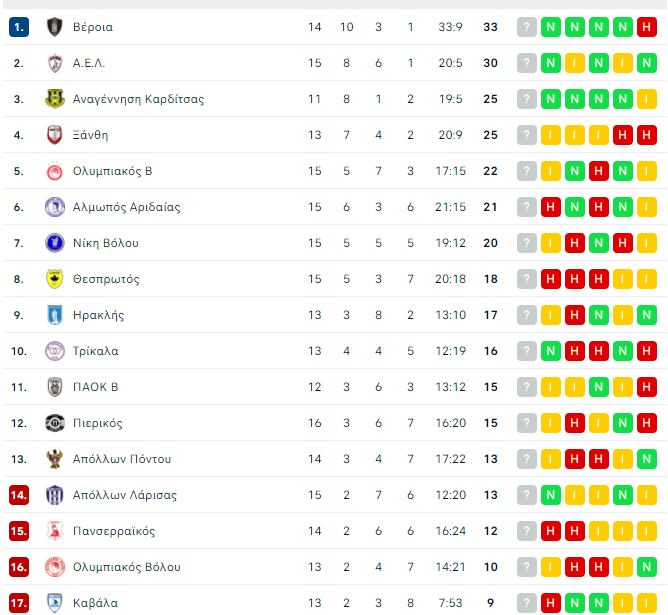Image resolution: width=668 pixels, height=615 pixels.
Task: Click the Ολυμπιακός Β team logo
Action: [55, 171]
